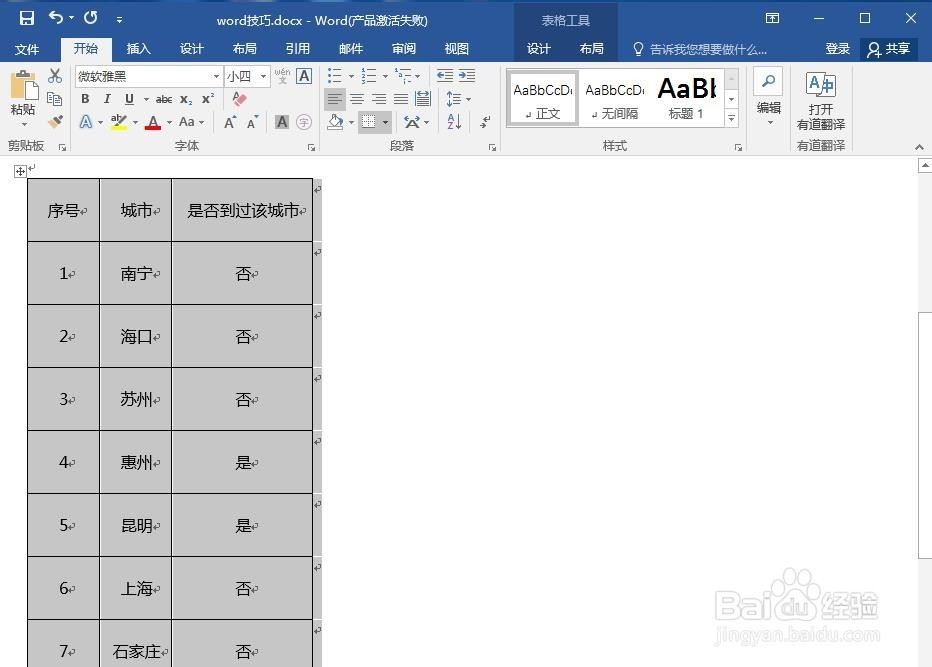Expand the font color dropdown arrow
This screenshot has height=667, width=932.
168,122
